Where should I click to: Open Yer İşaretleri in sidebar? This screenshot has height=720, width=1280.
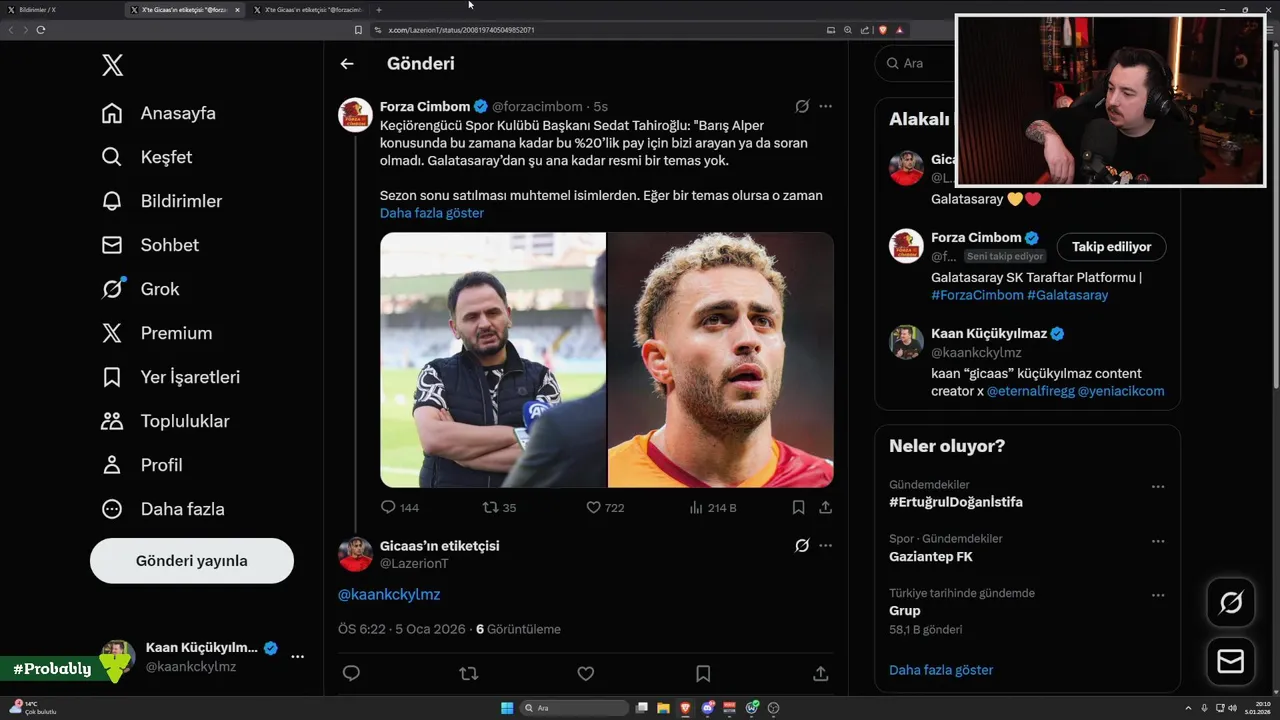click(x=171, y=377)
